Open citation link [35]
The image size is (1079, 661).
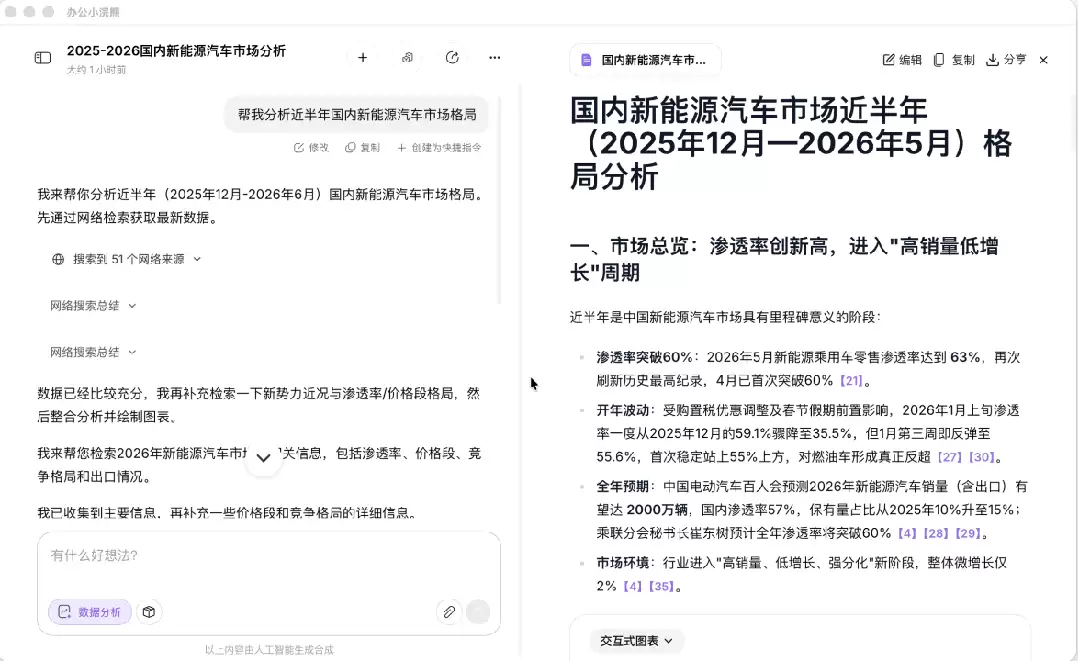click(x=661, y=587)
